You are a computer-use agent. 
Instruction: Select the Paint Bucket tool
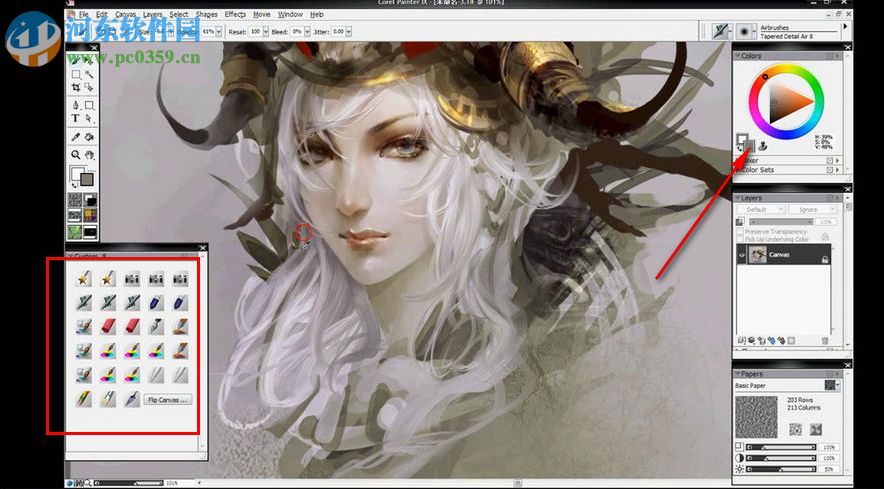coord(89,137)
